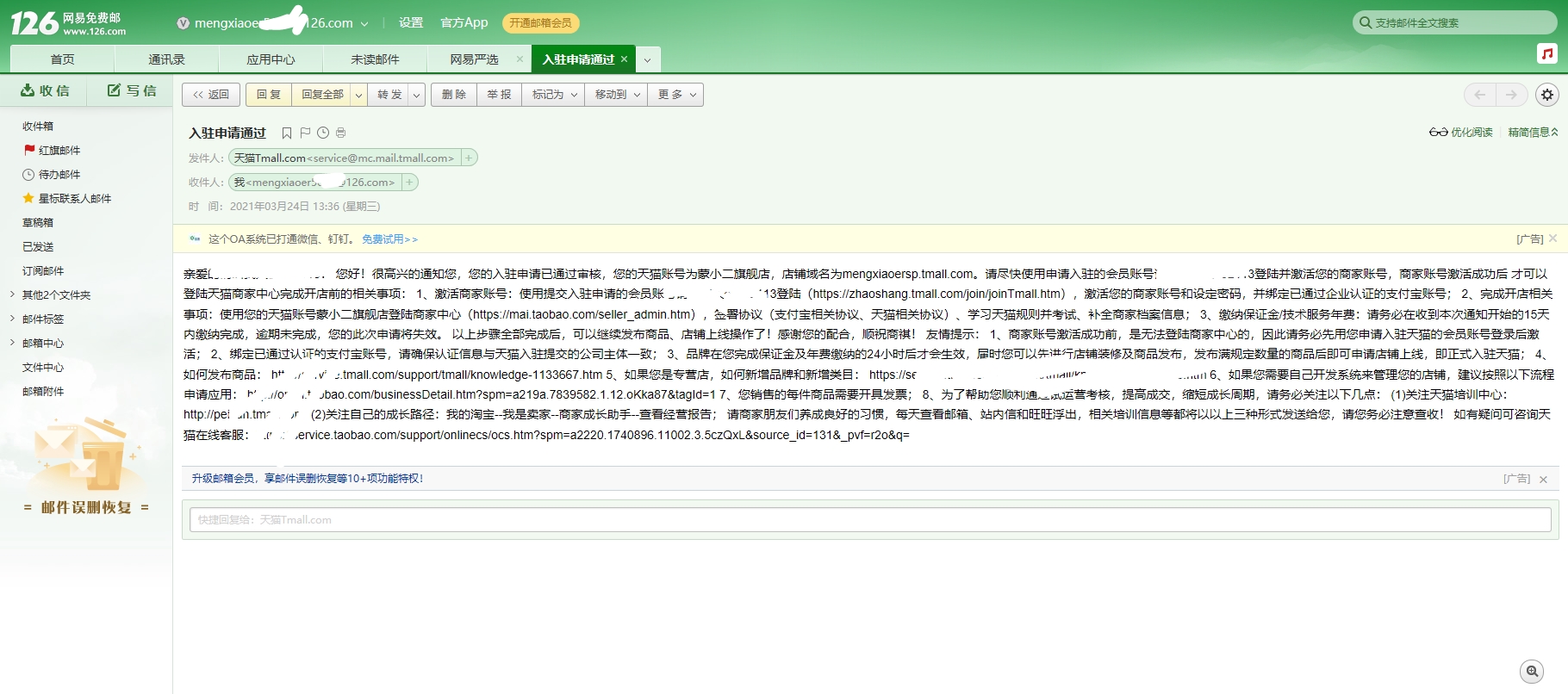The image size is (1568, 694).
Task: Go to next mail with right arrow
Action: 1511,95
